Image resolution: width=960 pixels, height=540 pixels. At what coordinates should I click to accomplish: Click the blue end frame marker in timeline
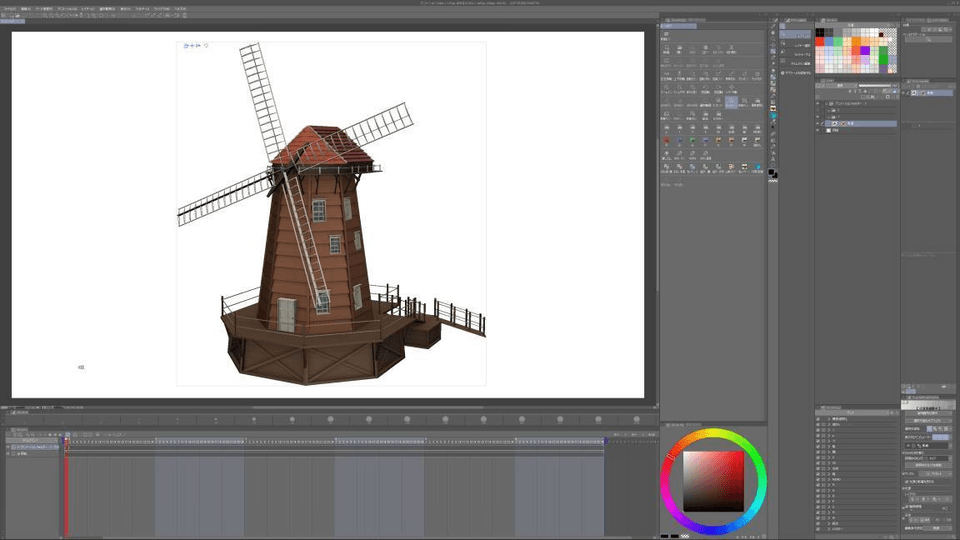click(606, 440)
